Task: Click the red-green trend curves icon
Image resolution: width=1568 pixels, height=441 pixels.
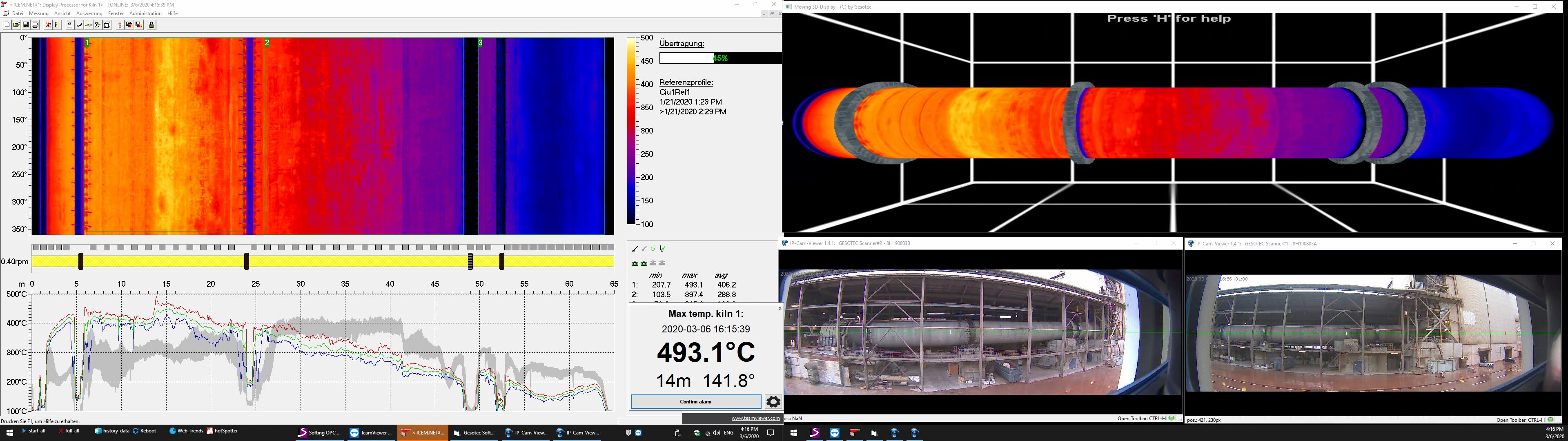Action: (x=89, y=25)
